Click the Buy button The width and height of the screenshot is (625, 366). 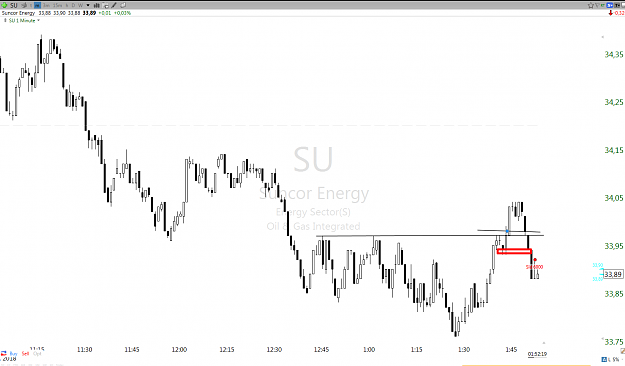click(14, 354)
